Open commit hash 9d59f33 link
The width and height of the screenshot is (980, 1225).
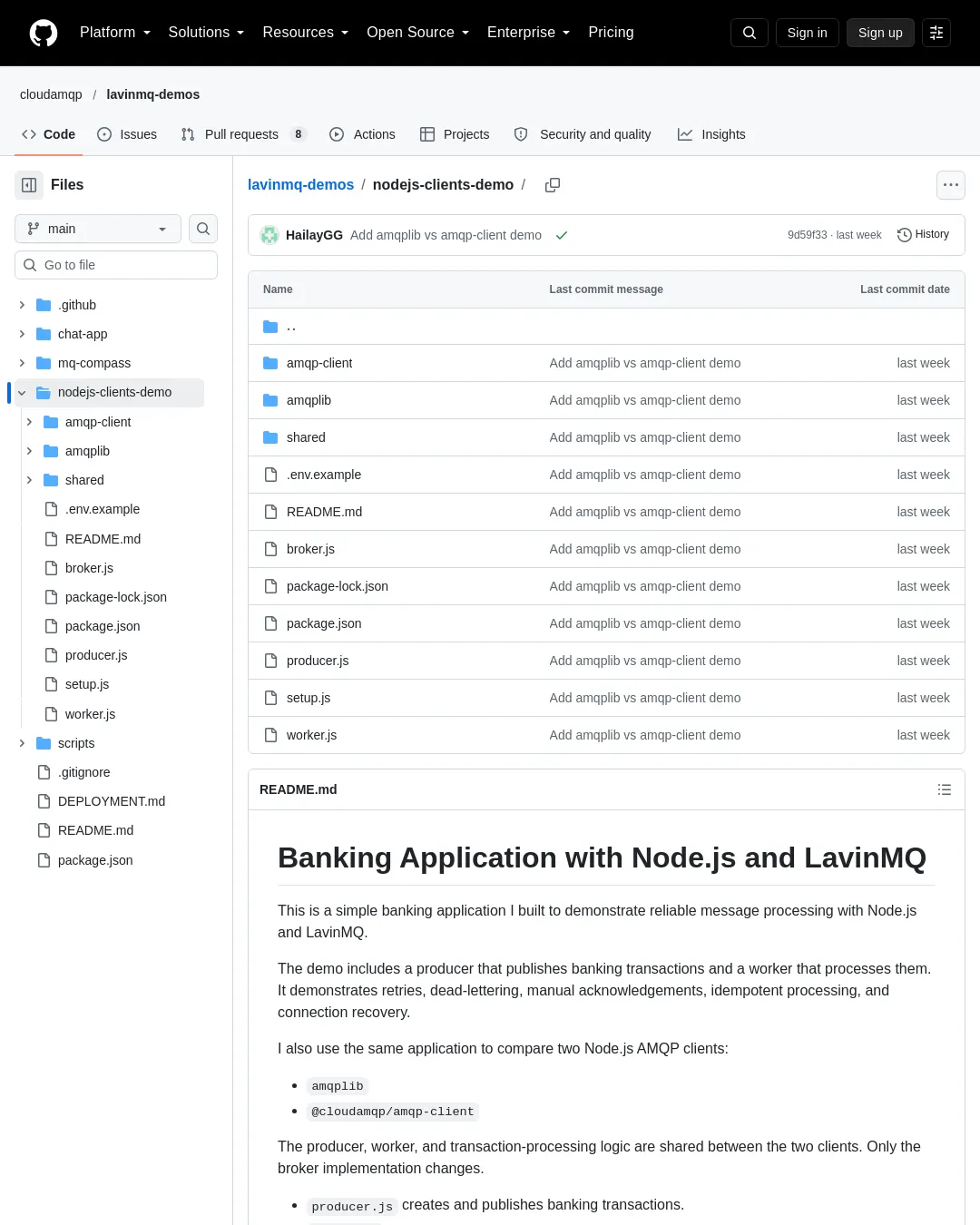(808, 235)
